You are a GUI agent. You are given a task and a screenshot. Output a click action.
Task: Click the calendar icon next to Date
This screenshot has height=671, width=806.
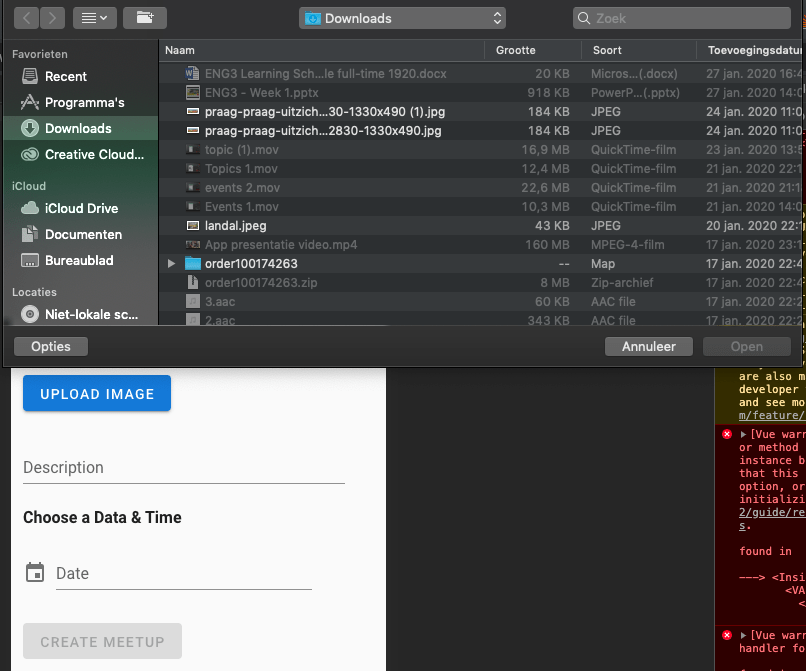[x=35, y=573]
